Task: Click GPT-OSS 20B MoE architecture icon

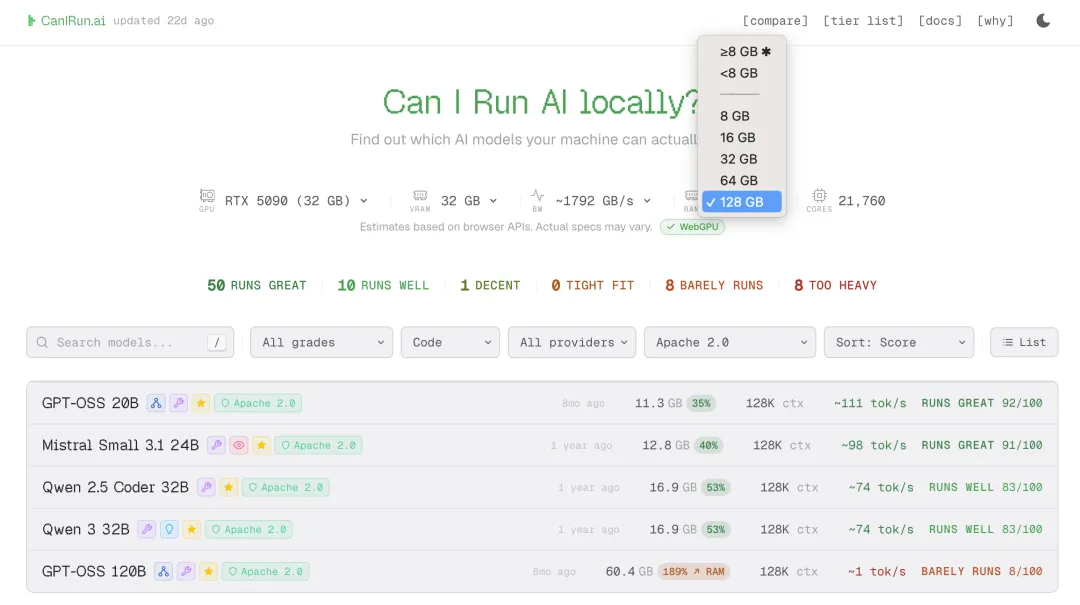Action: coord(156,403)
